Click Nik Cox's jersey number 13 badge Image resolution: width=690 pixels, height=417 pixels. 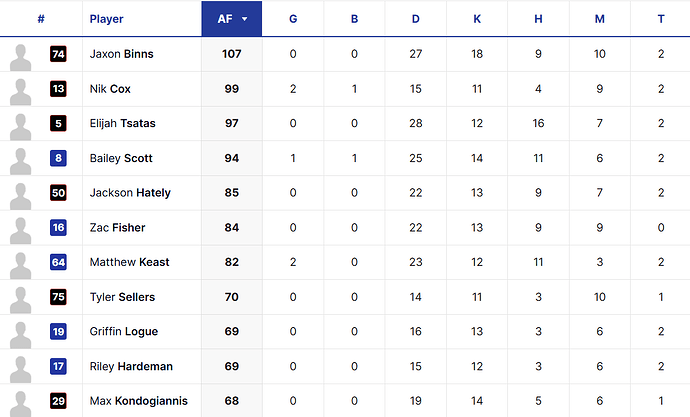point(59,89)
